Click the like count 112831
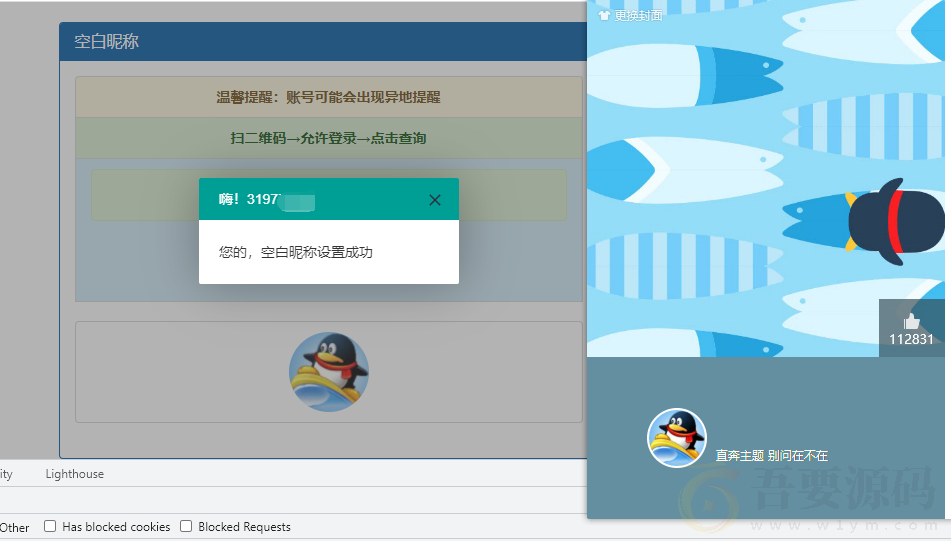The image size is (951, 541). tap(911, 339)
